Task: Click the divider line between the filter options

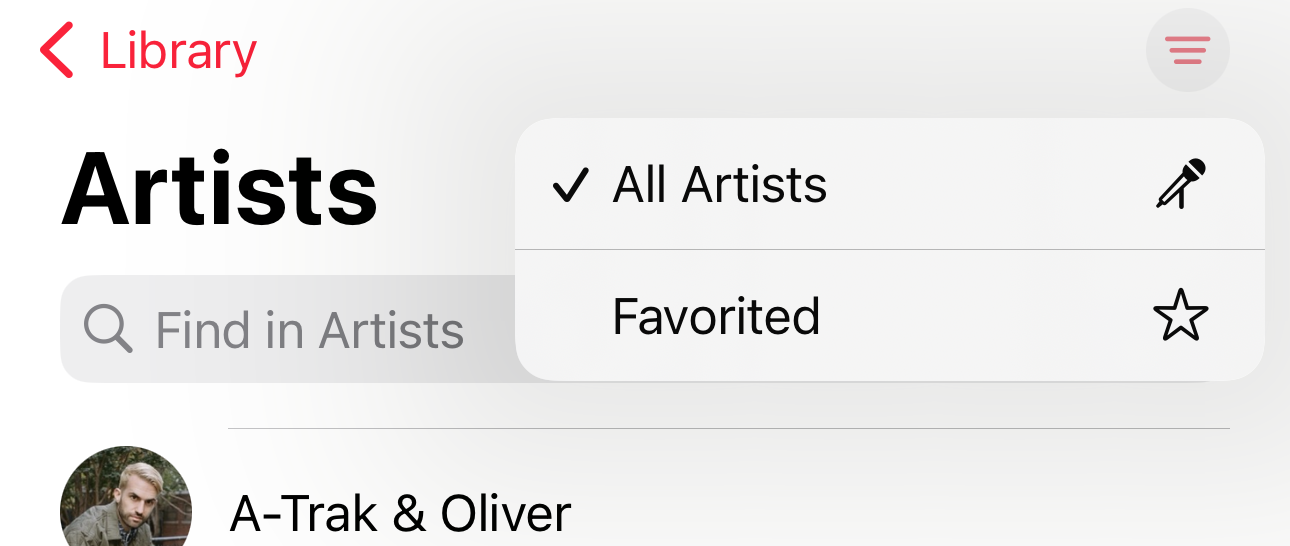Action: 890,249
